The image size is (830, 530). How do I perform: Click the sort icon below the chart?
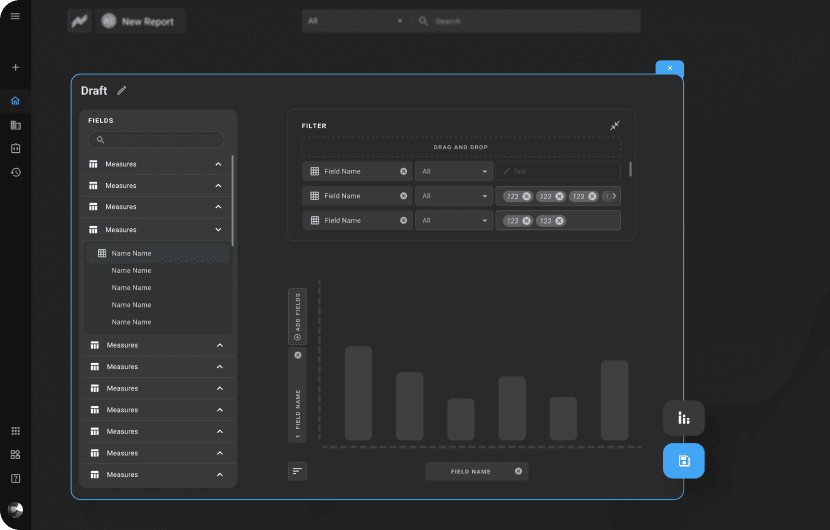[x=297, y=471]
